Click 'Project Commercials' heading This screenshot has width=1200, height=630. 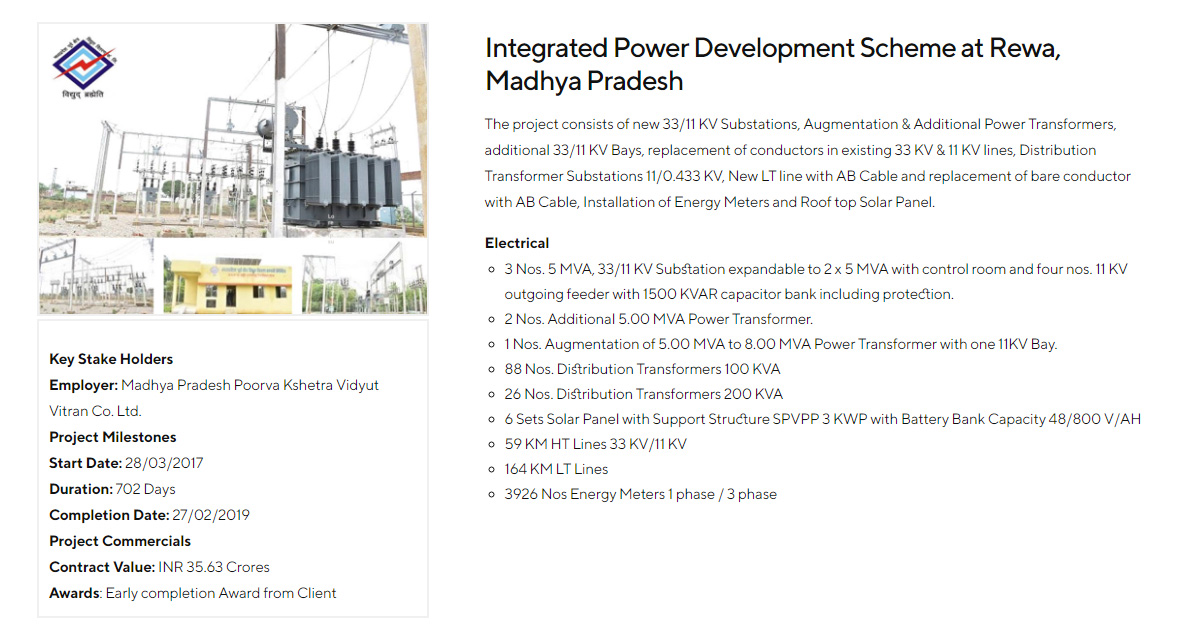(120, 541)
